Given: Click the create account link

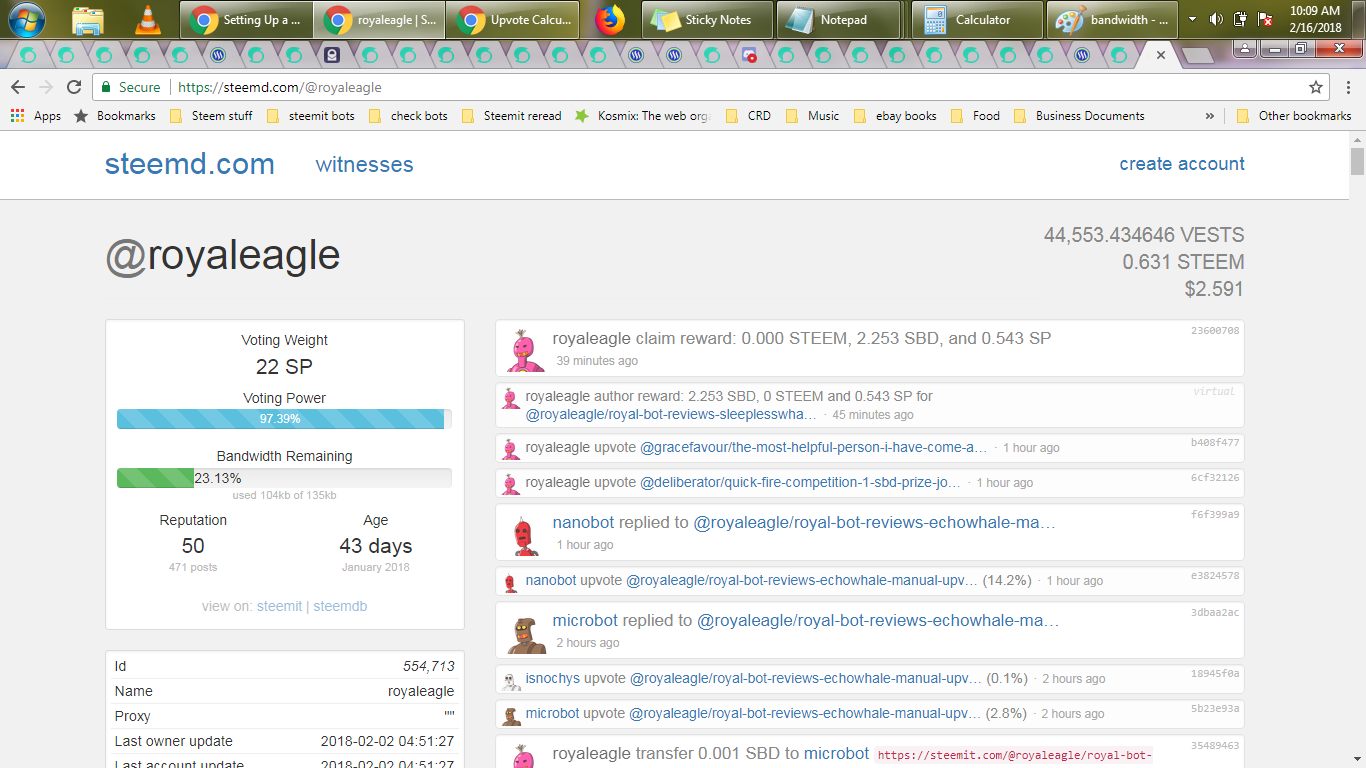Looking at the screenshot, I should pos(1182,164).
